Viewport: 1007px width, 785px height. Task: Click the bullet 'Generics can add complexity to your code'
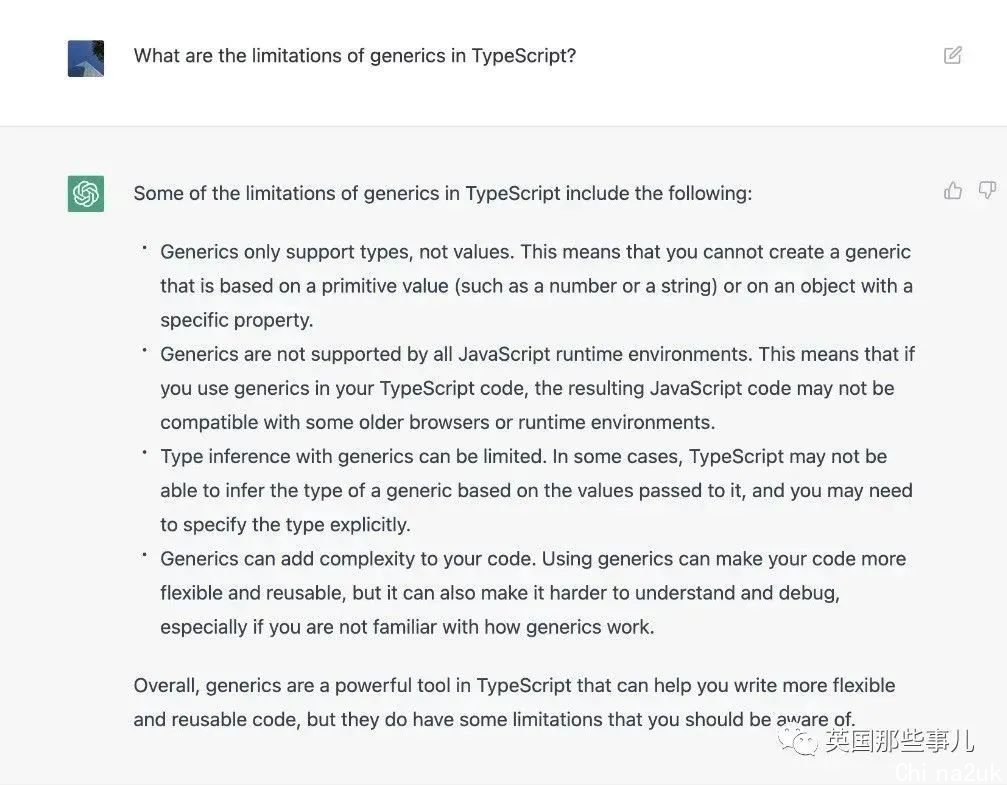pyautogui.click(x=533, y=592)
